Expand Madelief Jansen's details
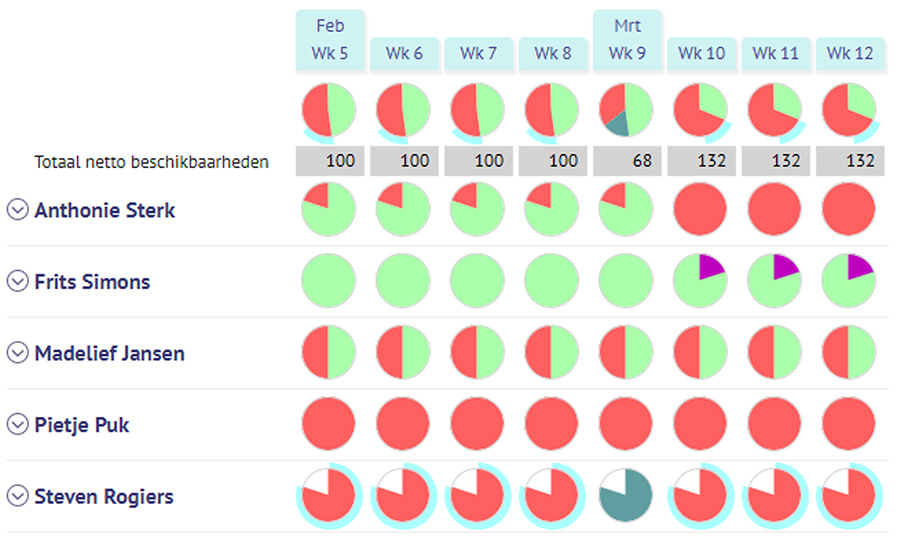Screen dimensions: 900x539 (x=17, y=354)
